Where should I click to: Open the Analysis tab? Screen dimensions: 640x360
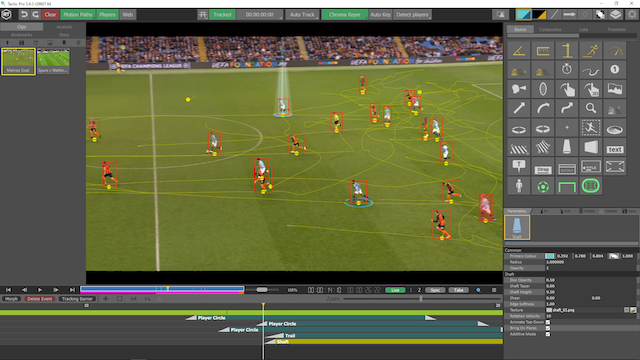tap(64, 27)
